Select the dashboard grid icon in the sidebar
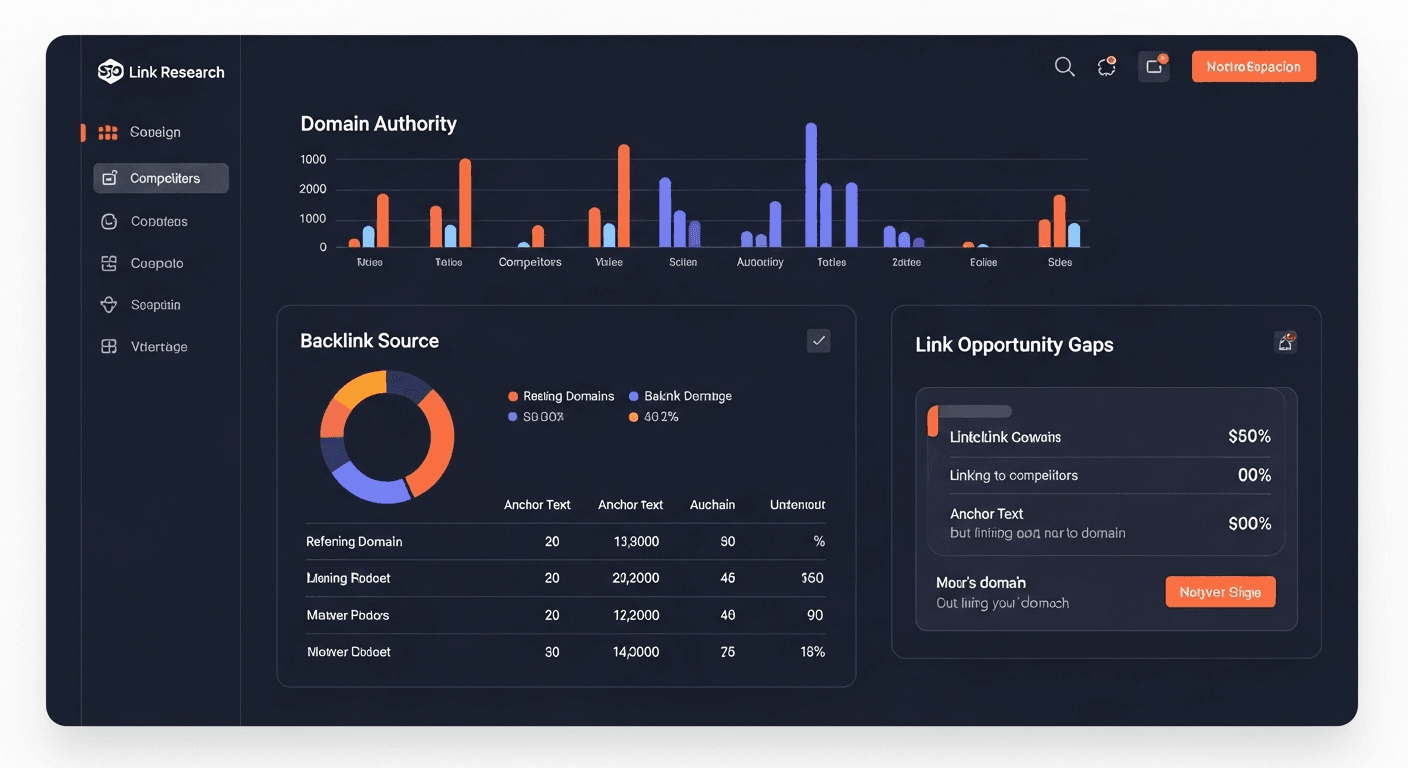 [x=108, y=131]
